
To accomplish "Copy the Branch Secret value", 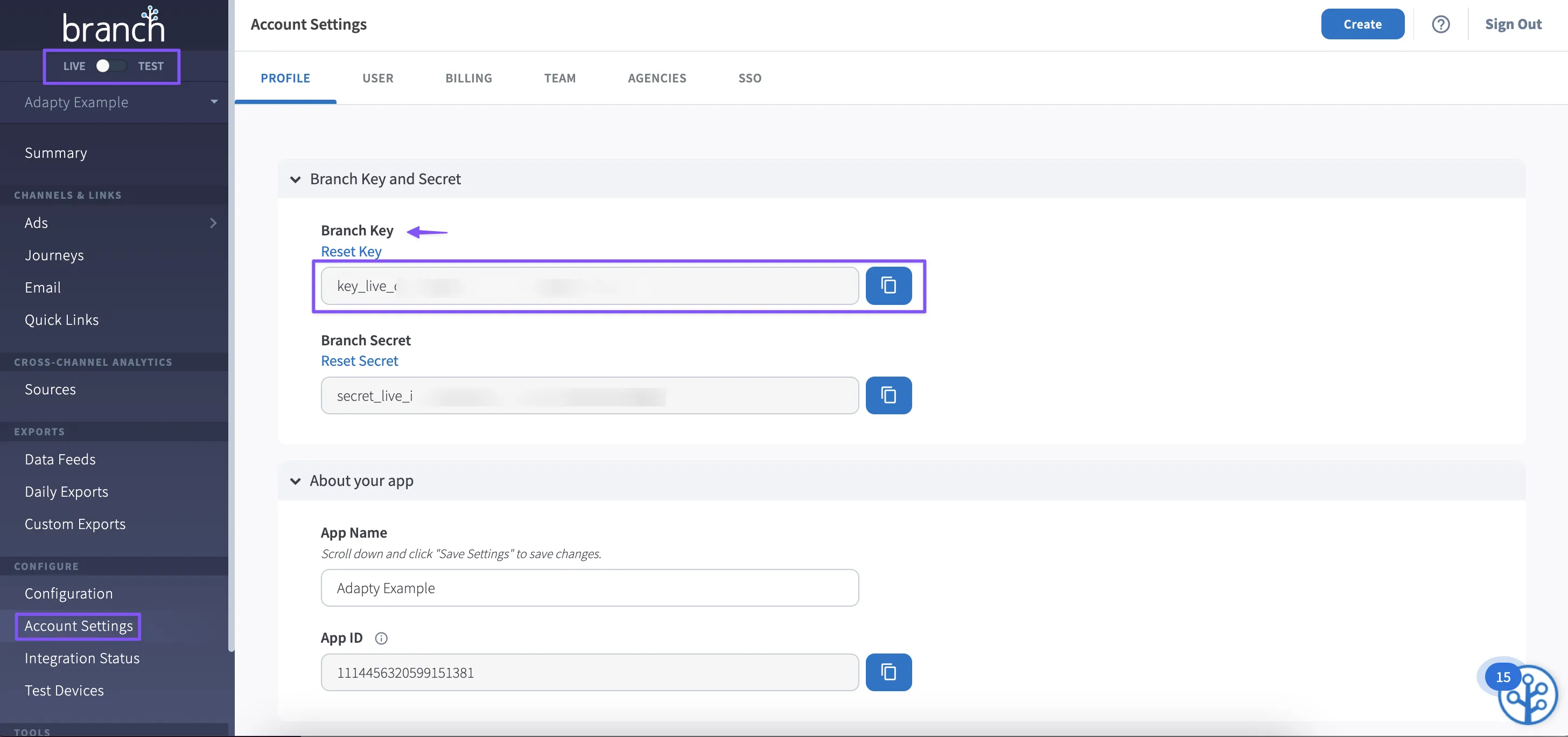I will click(888, 395).
